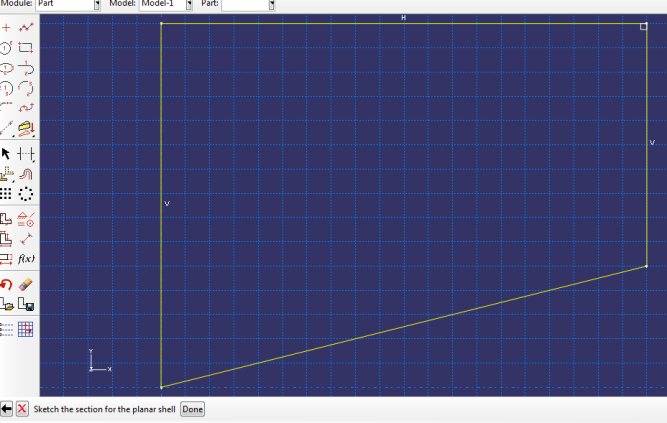The image size is (667, 423).
Task: Select the Add Constraint tool
Action: (26, 220)
